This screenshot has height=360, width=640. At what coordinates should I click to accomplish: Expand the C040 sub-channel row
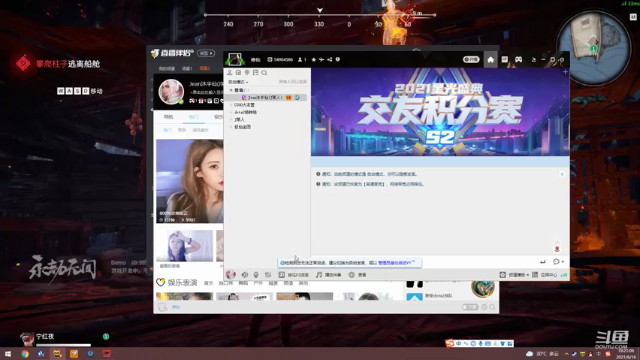tap(231, 105)
